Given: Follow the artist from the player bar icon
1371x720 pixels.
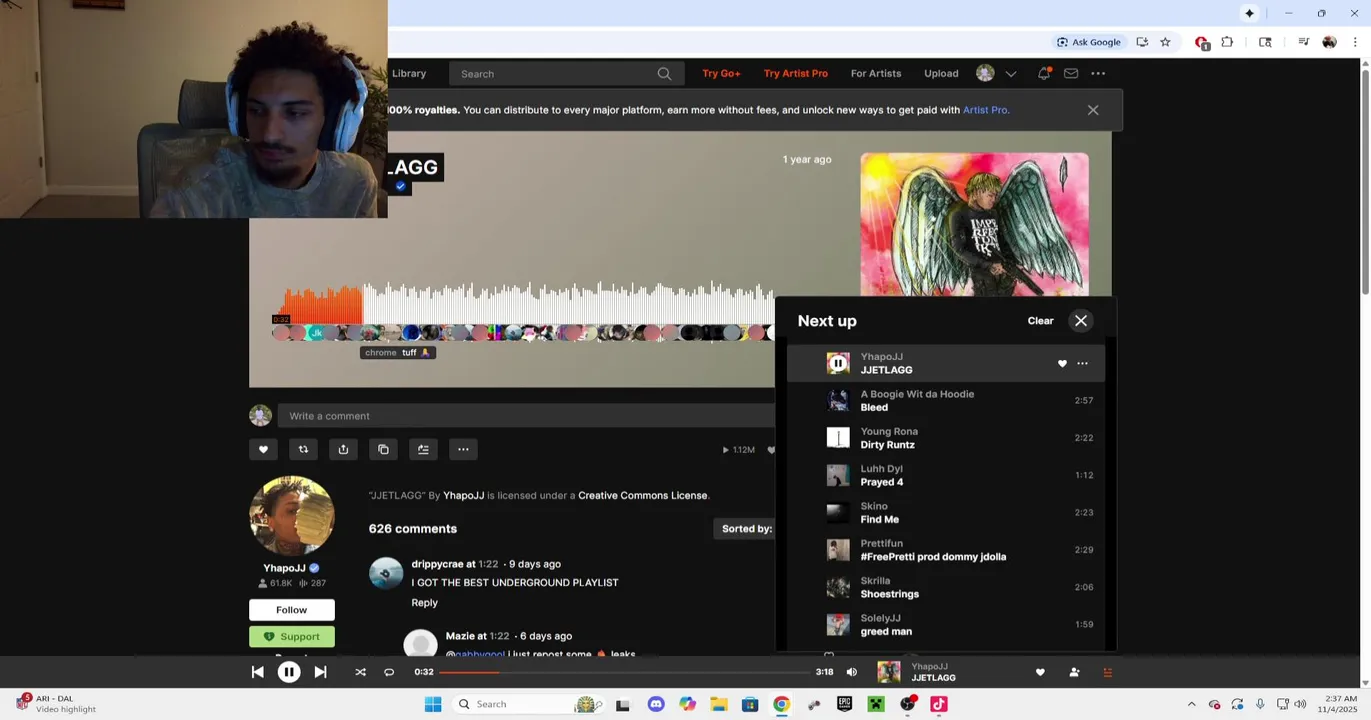Looking at the screenshot, I should tap(1074, 672).
